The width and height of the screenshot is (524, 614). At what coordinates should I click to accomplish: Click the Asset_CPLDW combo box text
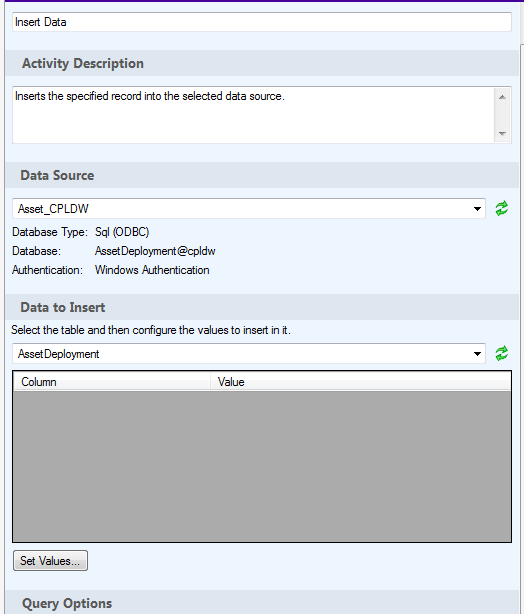[x=53, y=209]
